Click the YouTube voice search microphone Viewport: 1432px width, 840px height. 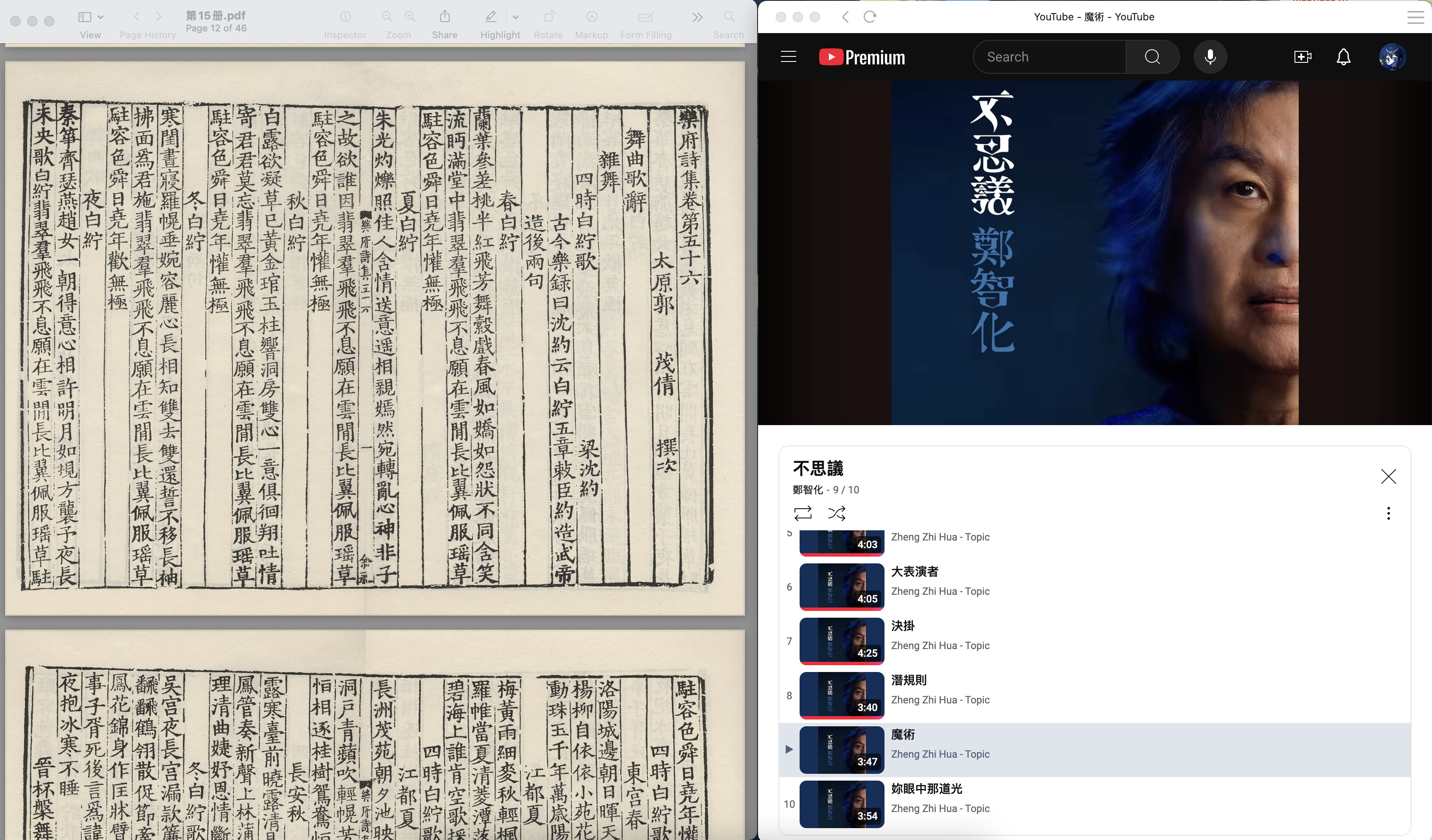tap(1210, 57)
